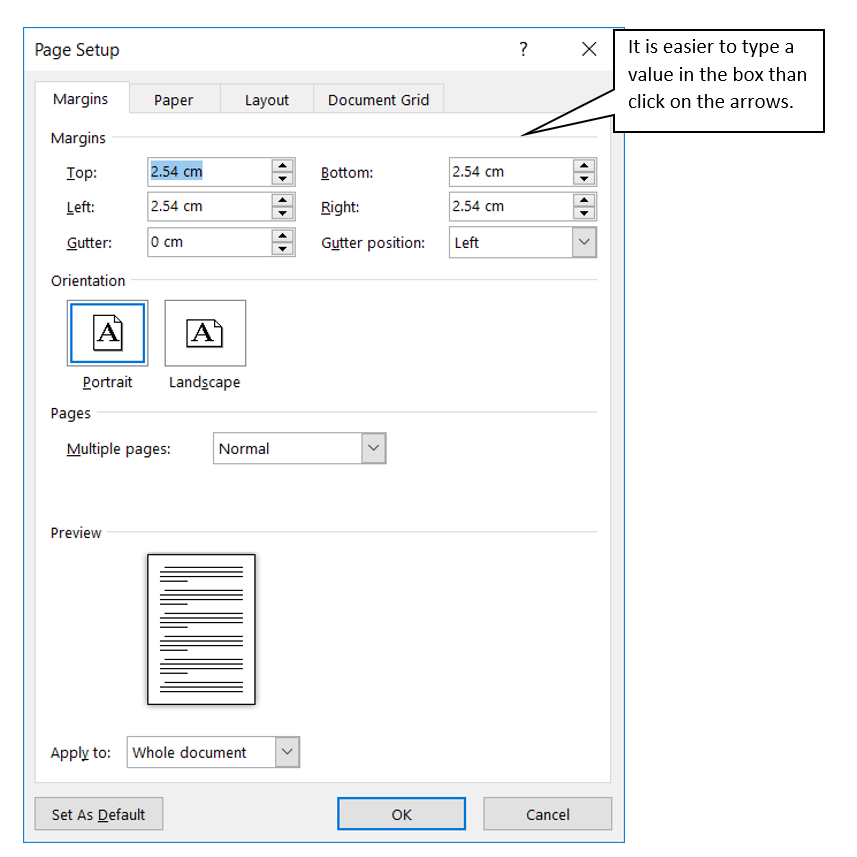
Task: Click the Top margin input field
Action: [209, 172]
